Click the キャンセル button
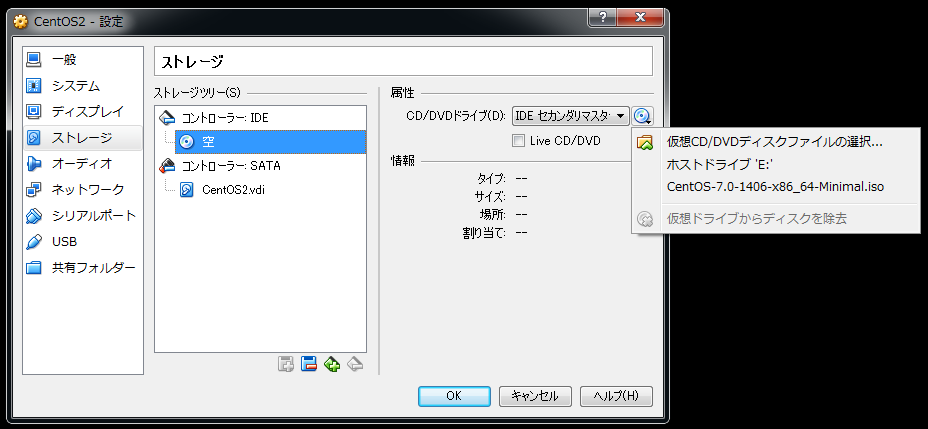Image resolution: width=928 pixels, height=429 pixels. pos(535,396)
